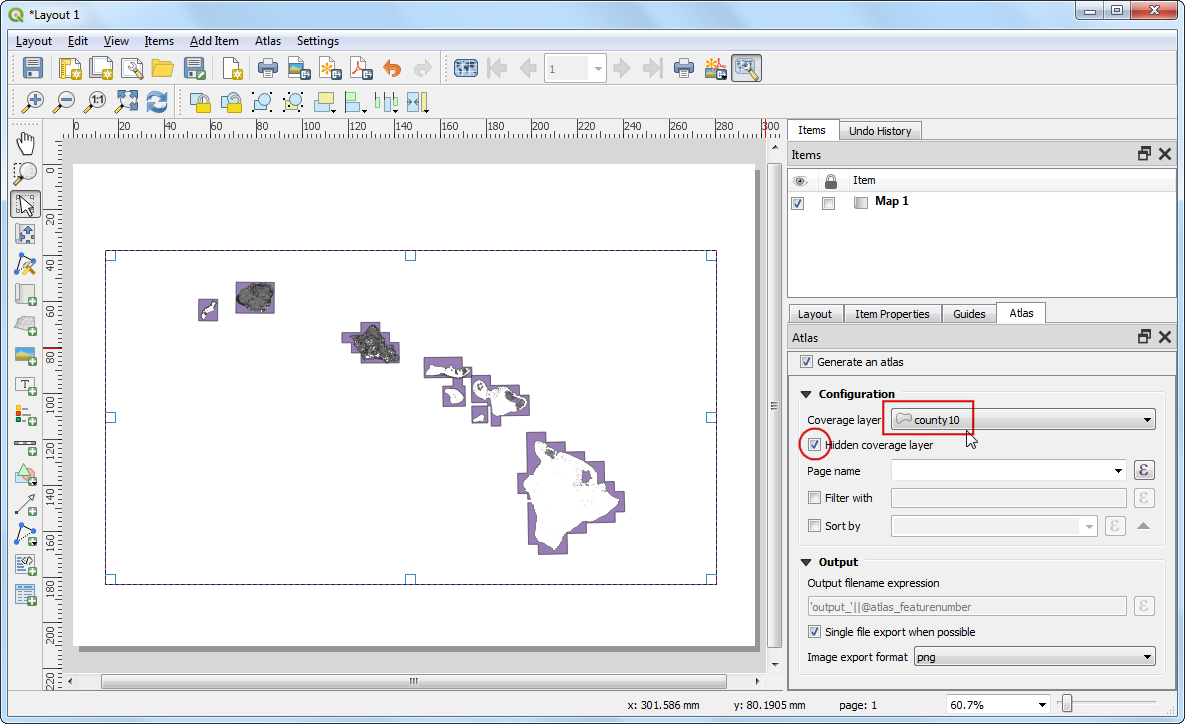The image size is (1185, 724).
Task: Select the Pan Layout hand tool
Action: point(26,144)
